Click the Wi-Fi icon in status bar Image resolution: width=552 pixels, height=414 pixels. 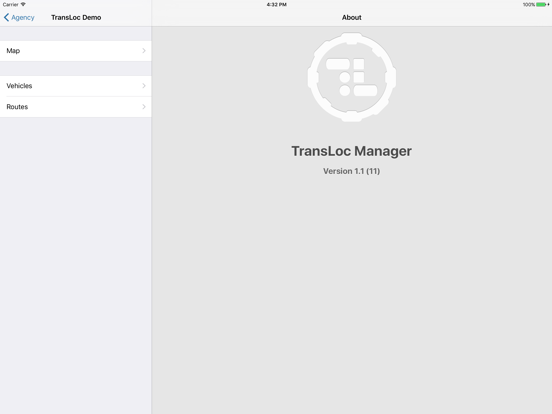point(23,4)
